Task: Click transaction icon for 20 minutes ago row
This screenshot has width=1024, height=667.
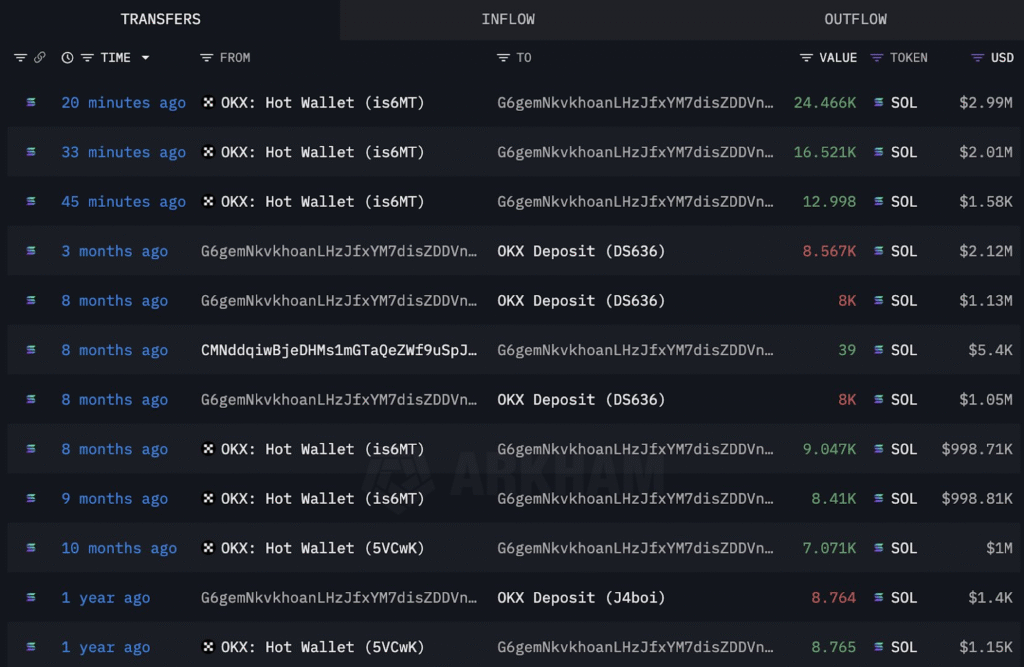Action: 31,102
